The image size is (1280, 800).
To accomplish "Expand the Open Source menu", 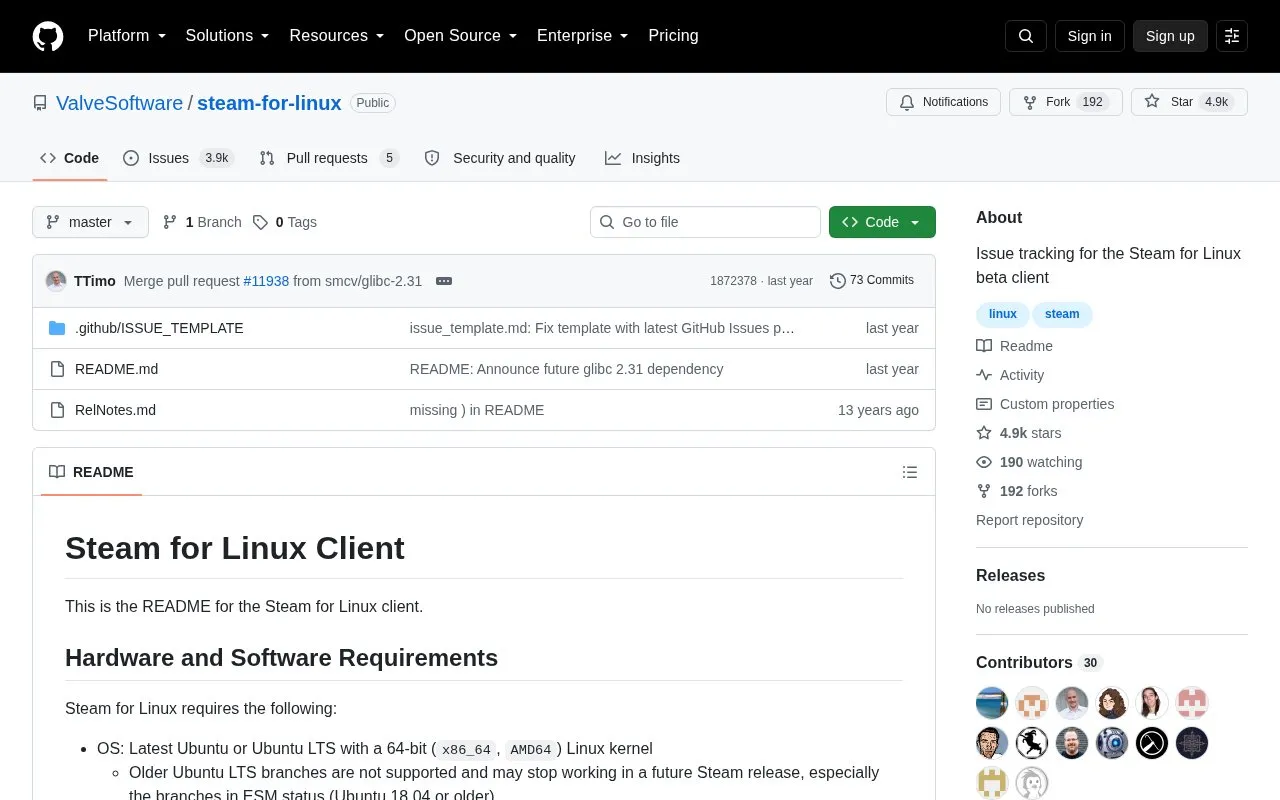I will coord(461,36).
